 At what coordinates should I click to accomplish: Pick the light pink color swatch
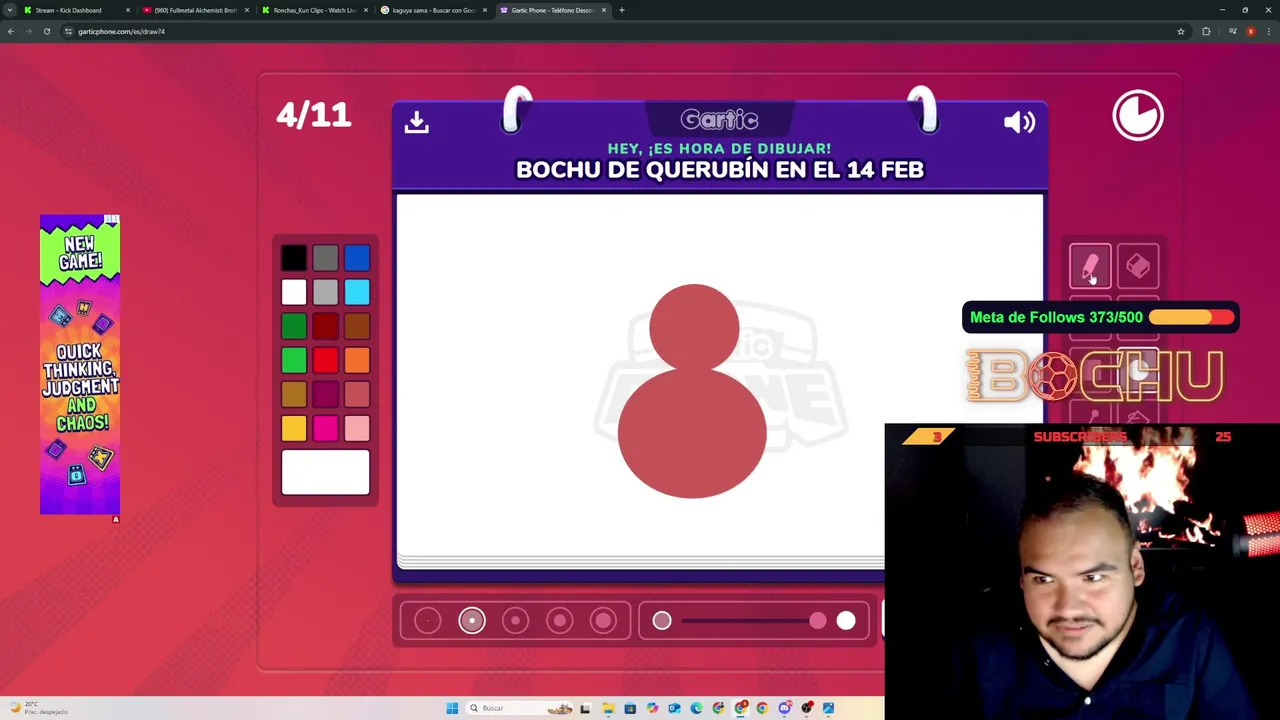point(357,428)
